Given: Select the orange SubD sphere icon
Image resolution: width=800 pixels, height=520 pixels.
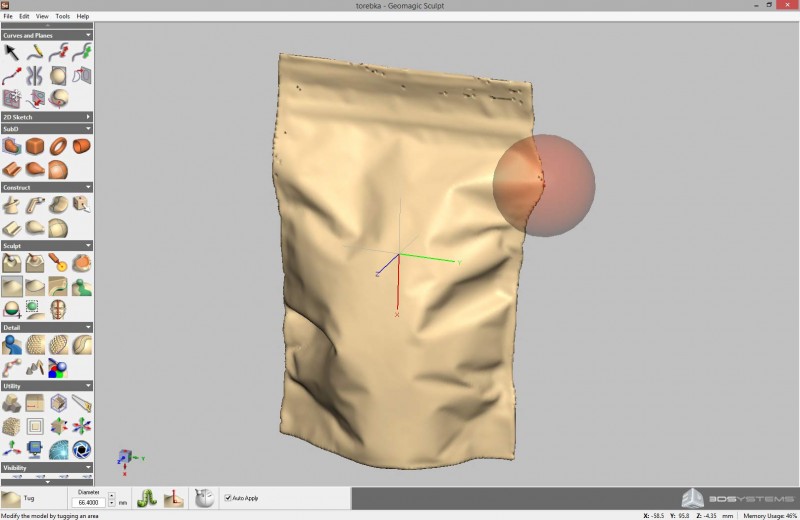Looking at the screenshot, I should 58,169.
